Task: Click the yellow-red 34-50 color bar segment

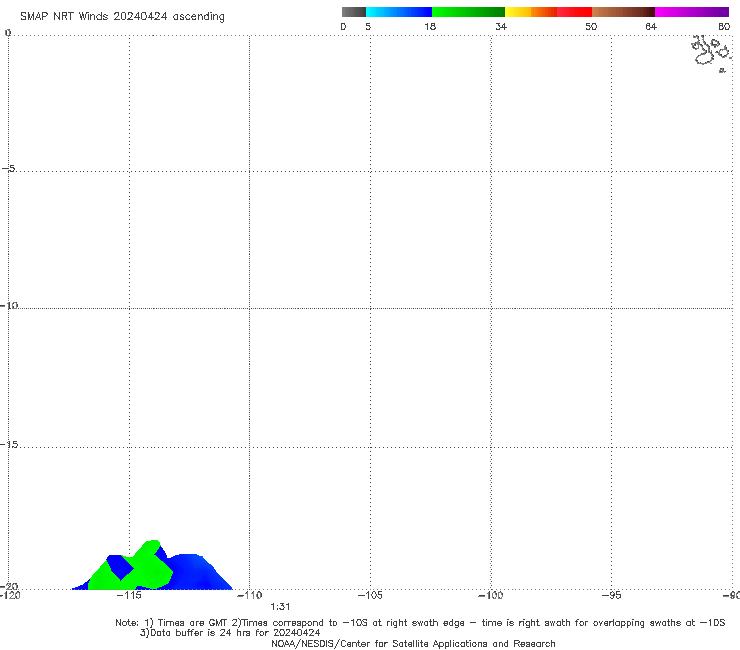Action: pos(548,12)
